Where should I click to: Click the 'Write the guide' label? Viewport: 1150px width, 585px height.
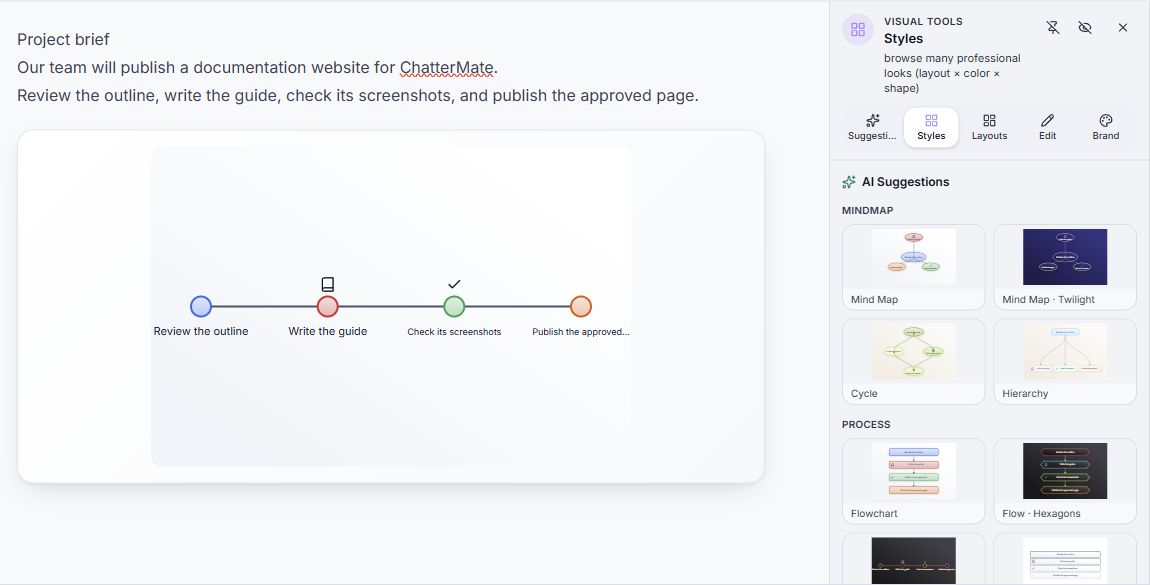pos(328,331)
